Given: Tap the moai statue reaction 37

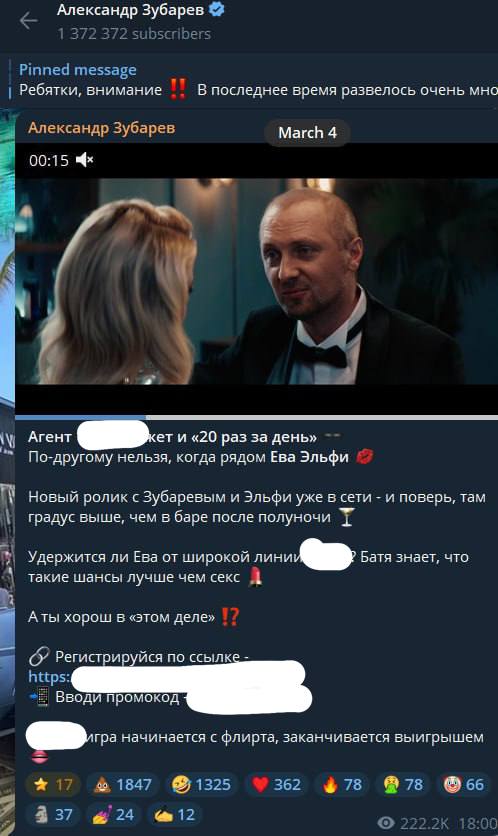Looking at the screenshot, I should point(53,815).
